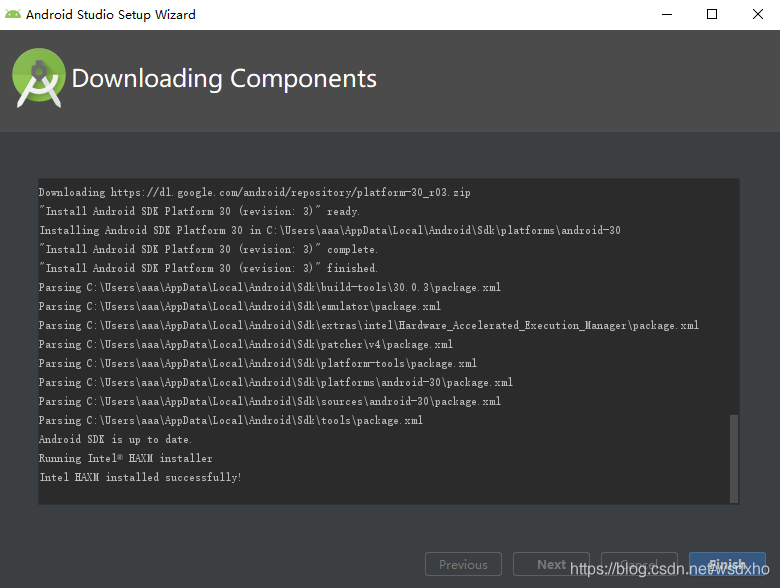The image size is (780, 588).
Task: Click the Cancel button
Action: click(639, 564)
